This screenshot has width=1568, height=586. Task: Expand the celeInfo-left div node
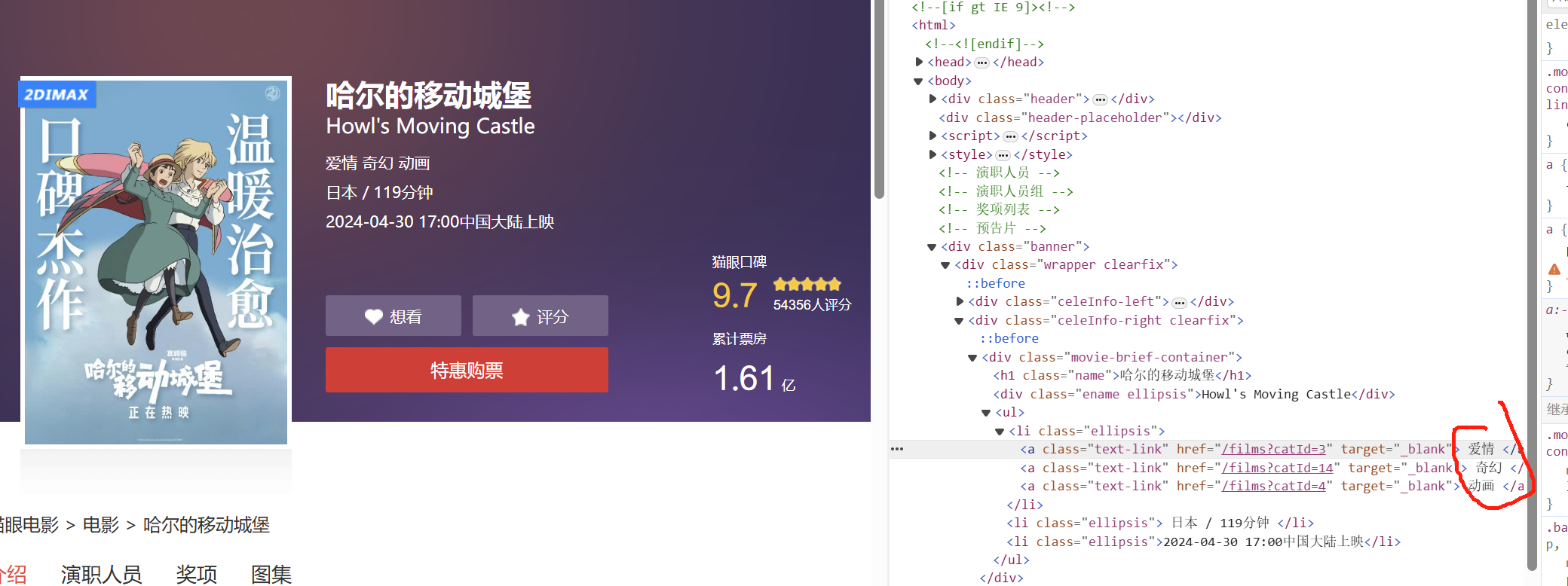click(960, 301)
